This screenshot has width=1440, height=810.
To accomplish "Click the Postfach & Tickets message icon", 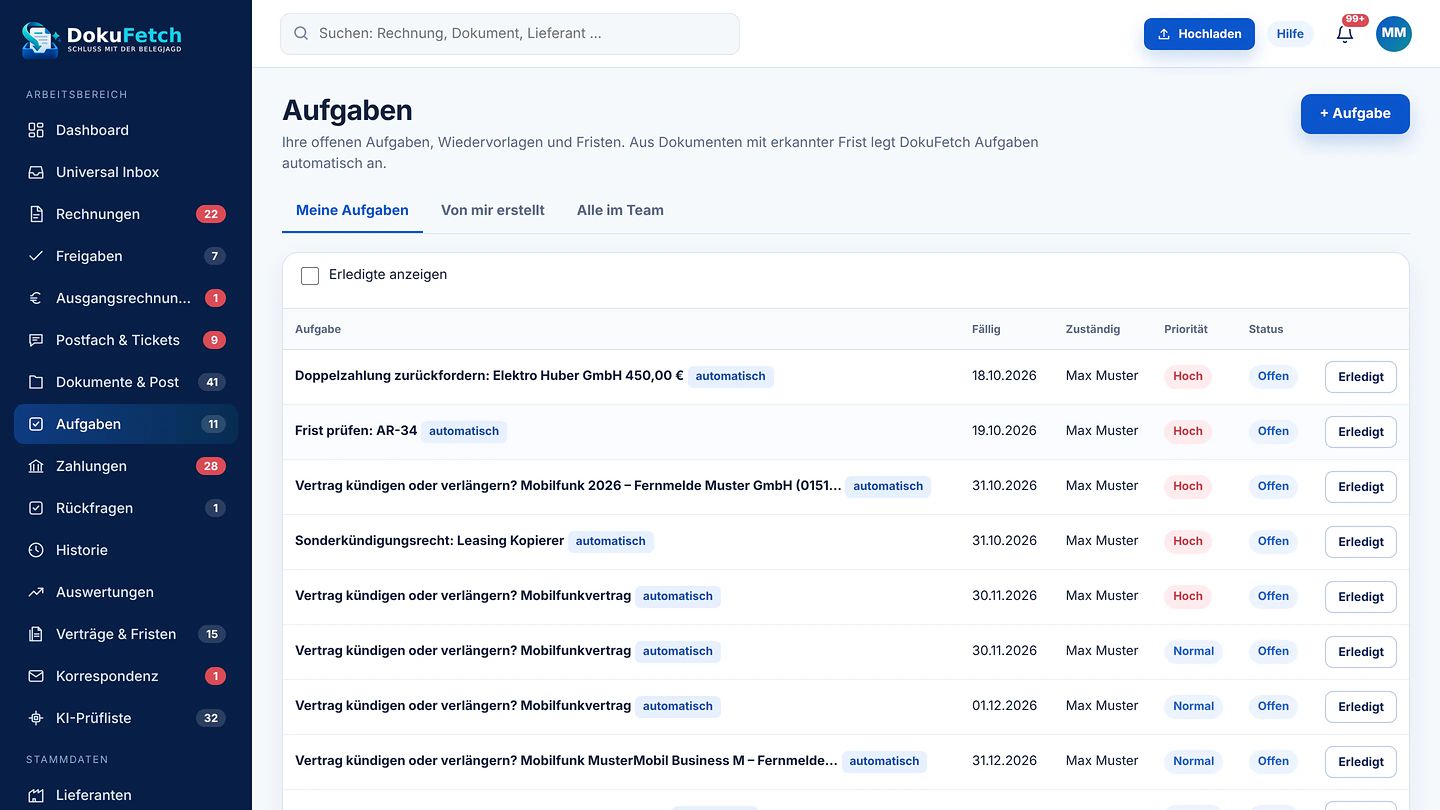I will pos(36,340).
